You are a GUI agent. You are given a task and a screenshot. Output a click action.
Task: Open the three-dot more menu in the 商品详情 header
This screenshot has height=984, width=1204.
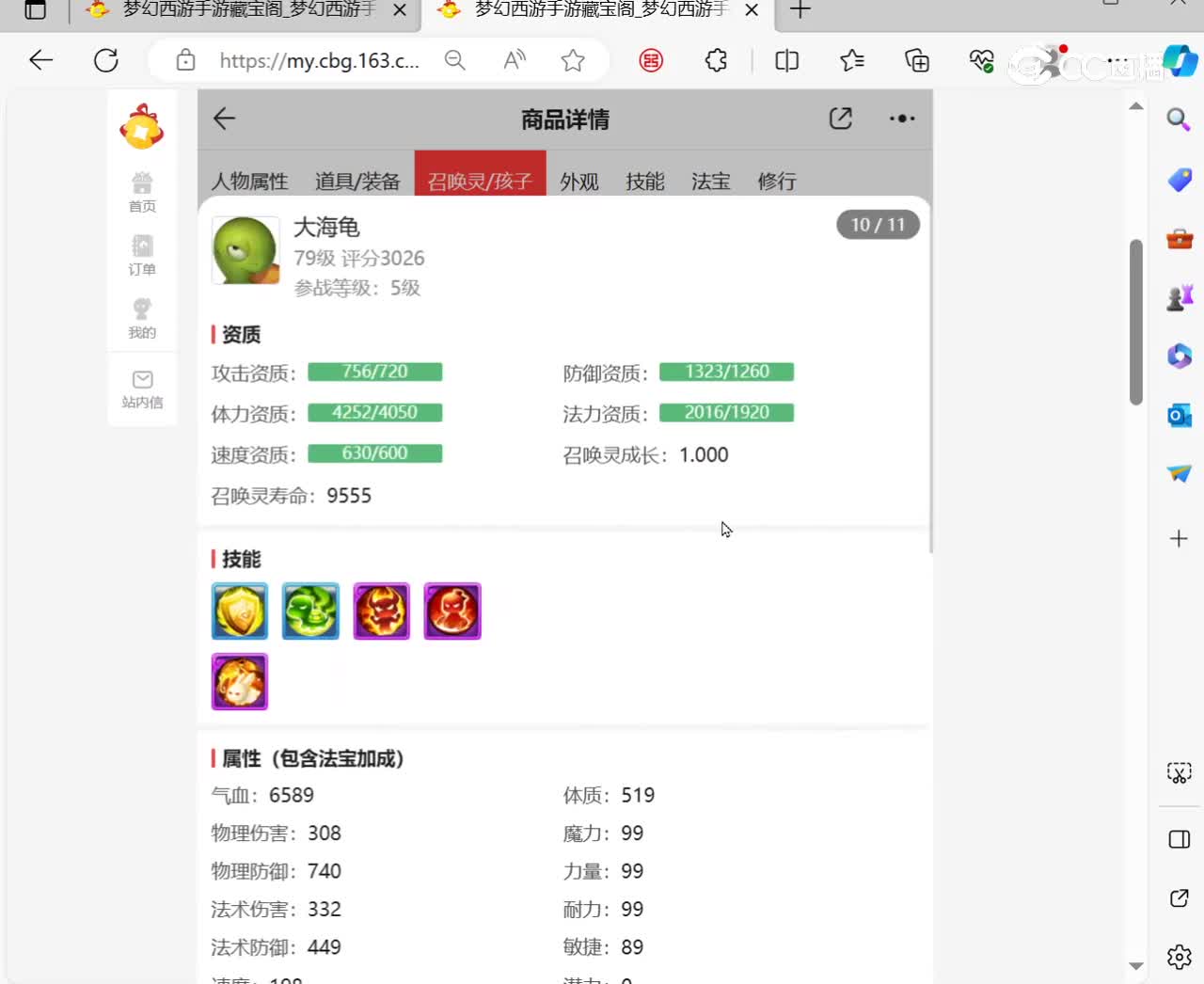point(902,119)
